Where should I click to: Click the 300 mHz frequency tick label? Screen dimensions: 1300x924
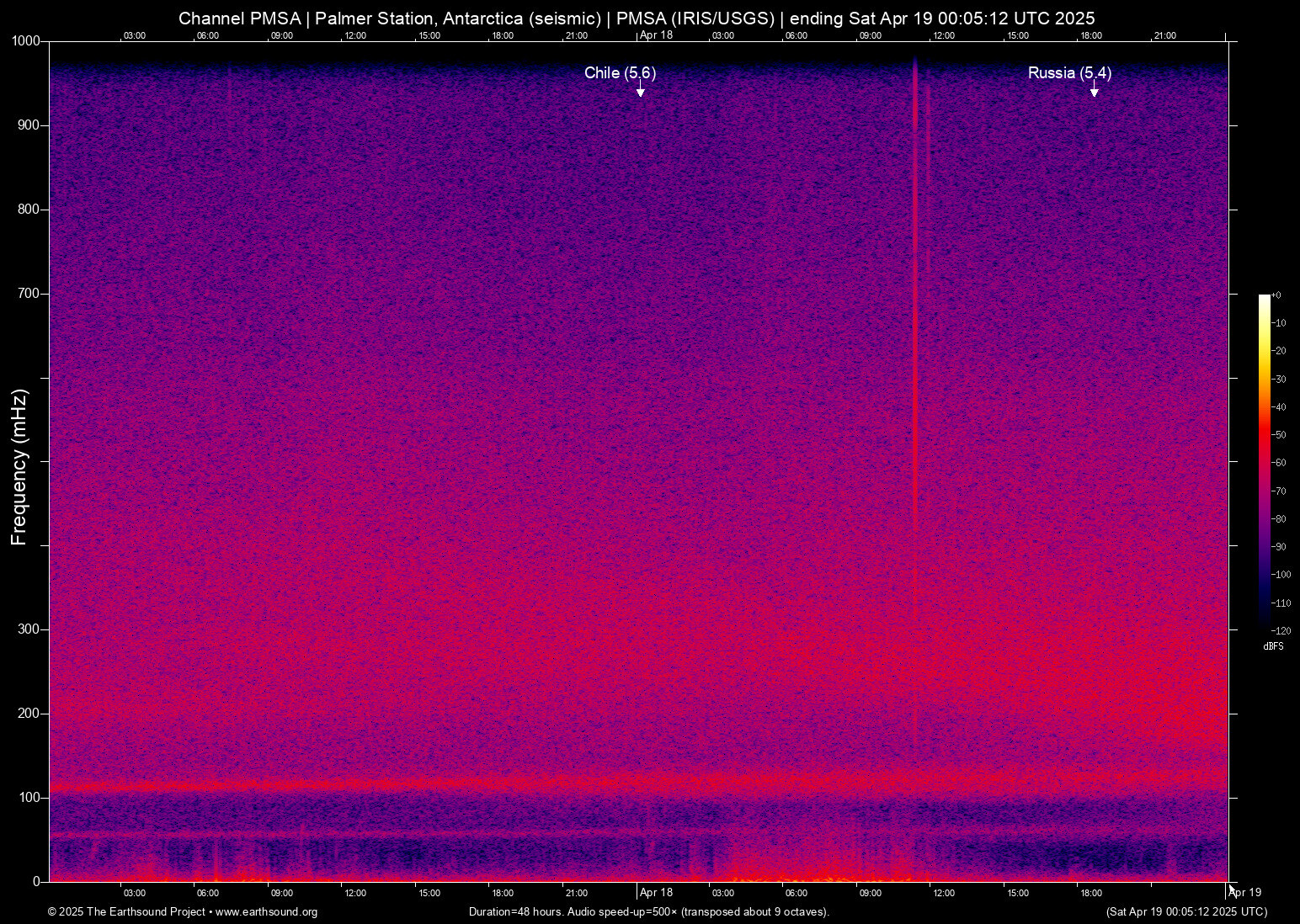click(x=29, y=629)
